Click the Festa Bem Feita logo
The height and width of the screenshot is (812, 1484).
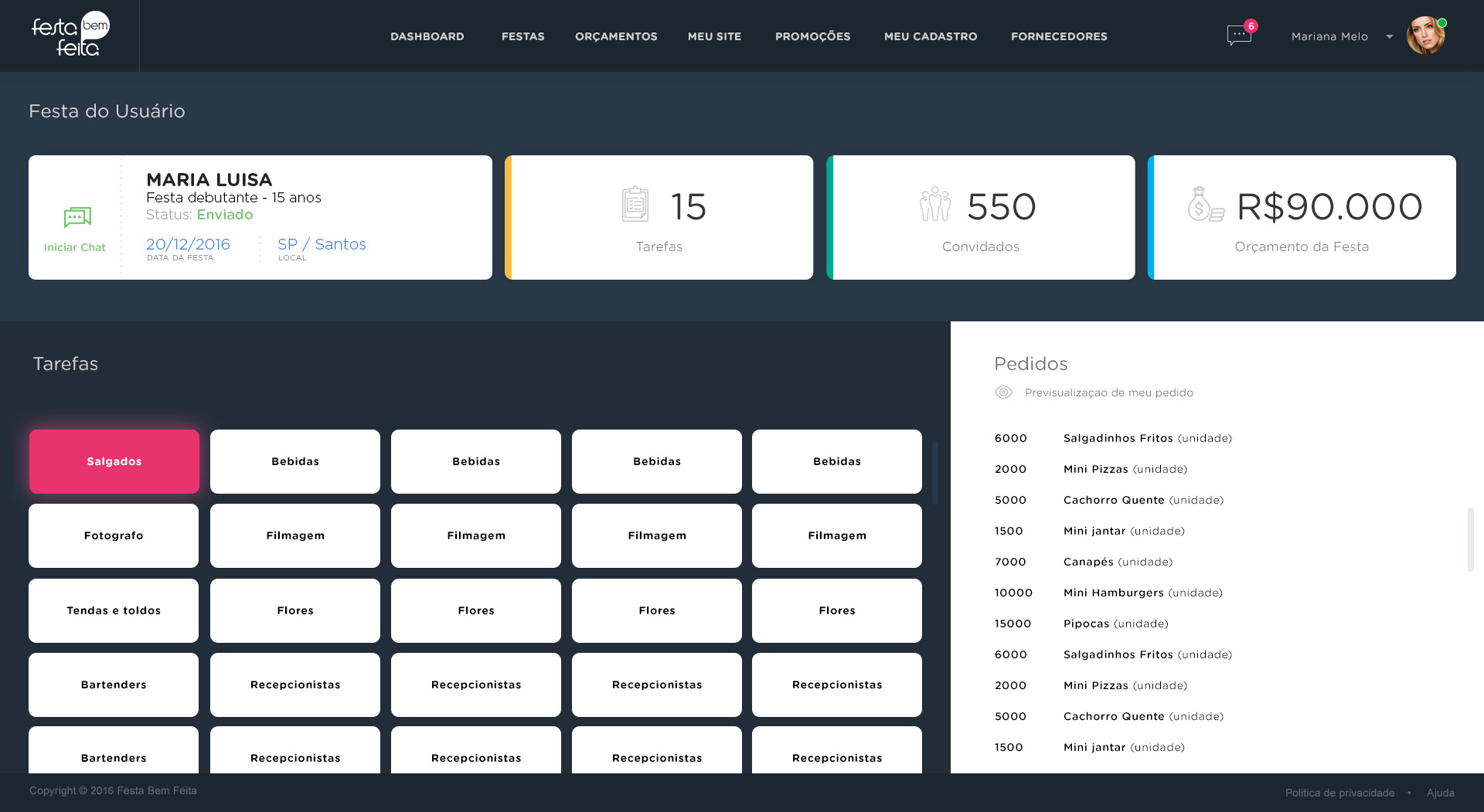point(70,35)
